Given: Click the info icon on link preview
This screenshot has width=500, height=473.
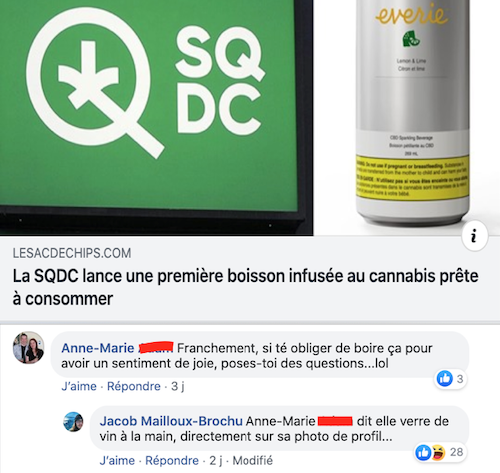Looking at the screenshot, I should 474,236.
